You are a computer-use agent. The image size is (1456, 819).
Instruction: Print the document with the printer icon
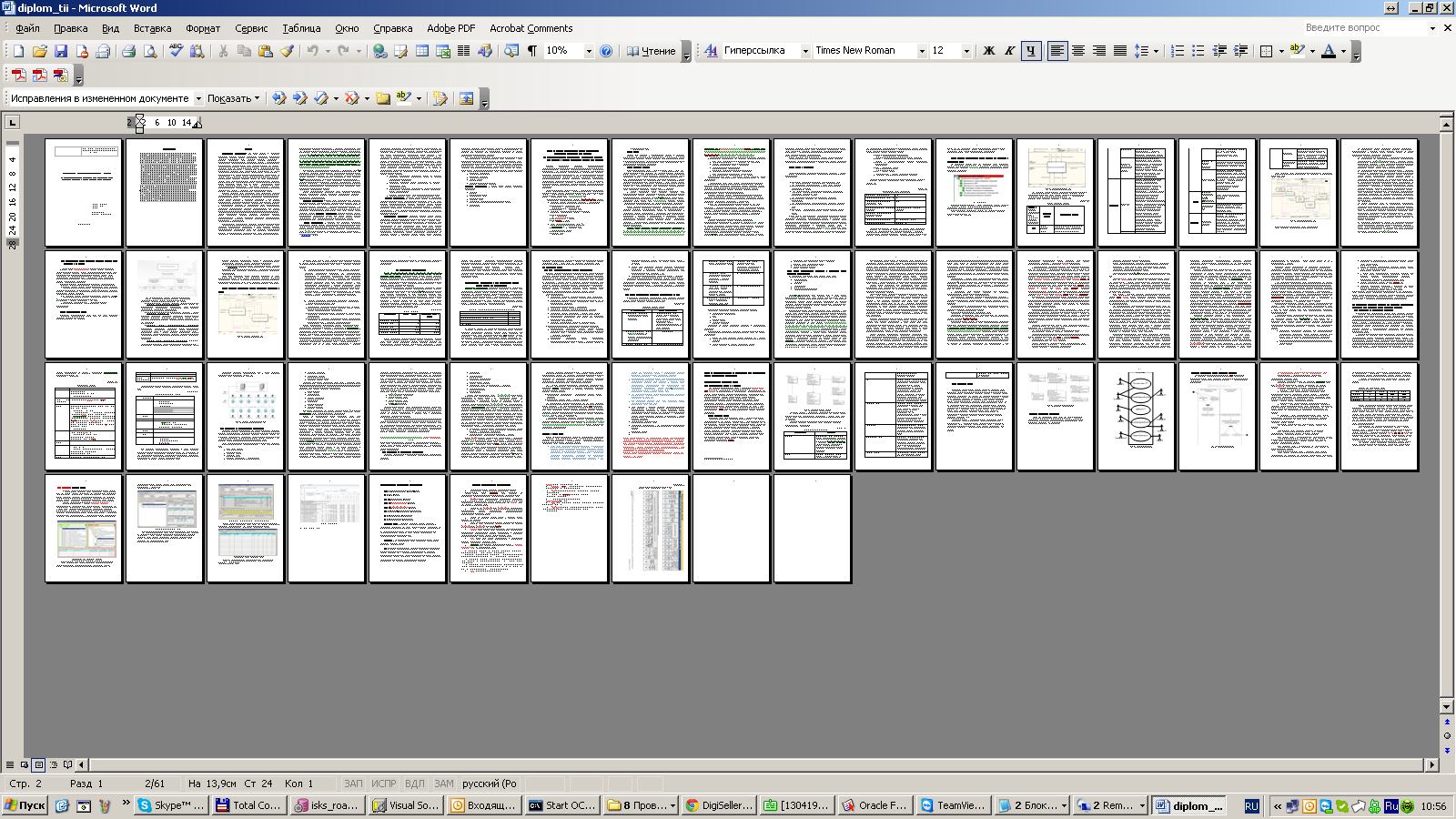128,51
